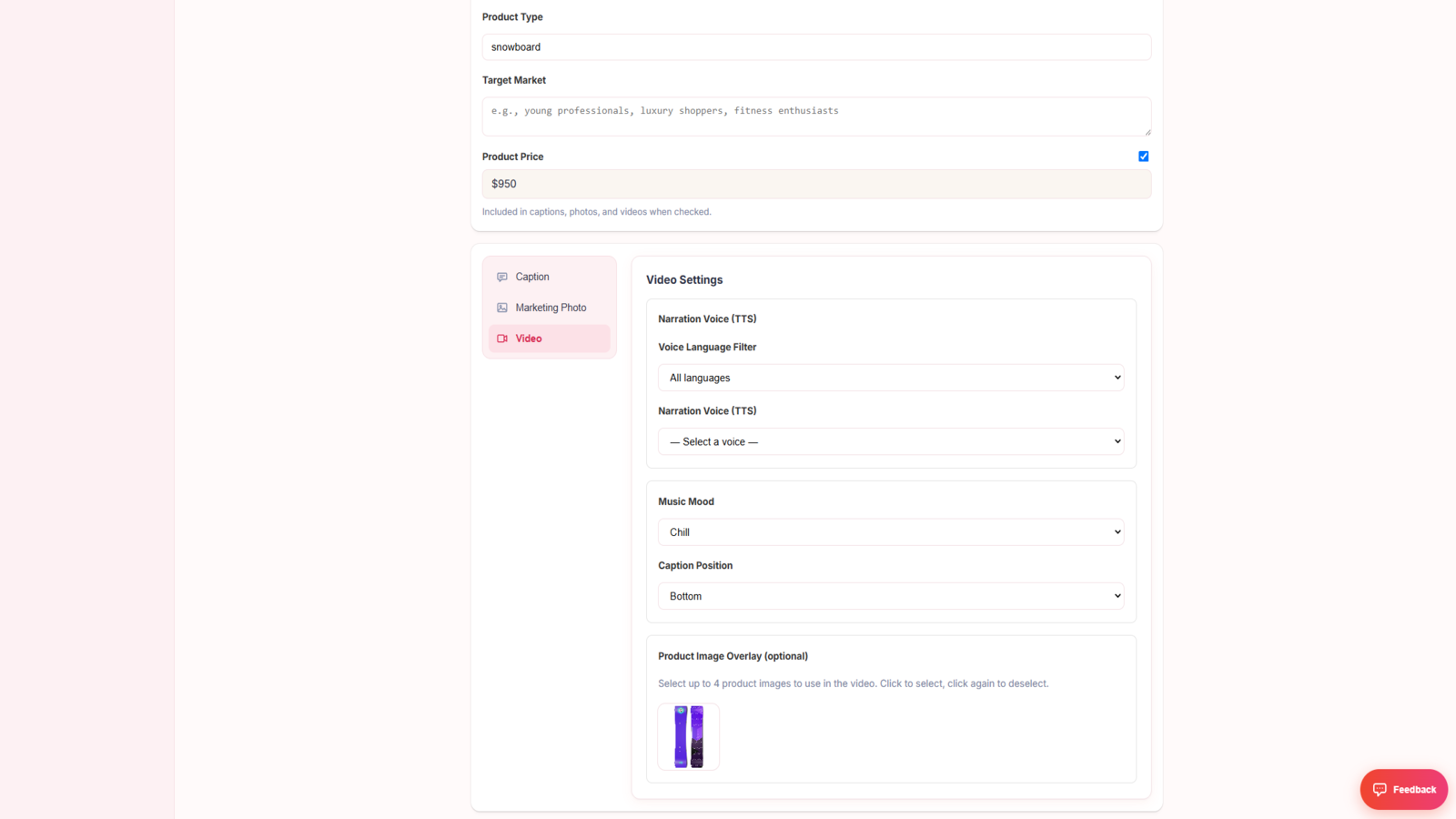This screenshot has height=819, width=1456.
Task: Open the Music Mood dropdown
Action: pos(891,532)
